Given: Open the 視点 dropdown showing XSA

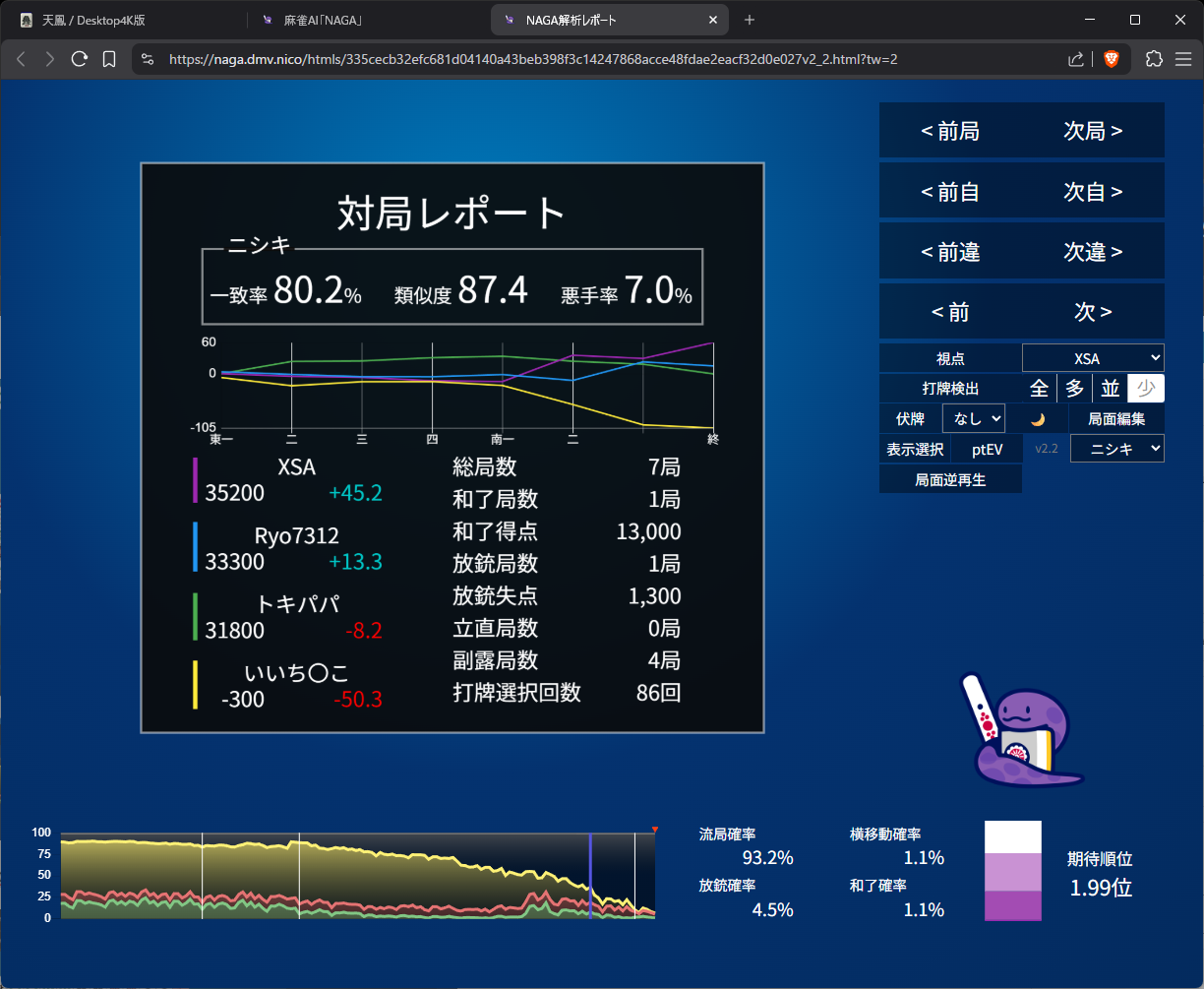Looking at the screenshot, I should coord(1093,358).
